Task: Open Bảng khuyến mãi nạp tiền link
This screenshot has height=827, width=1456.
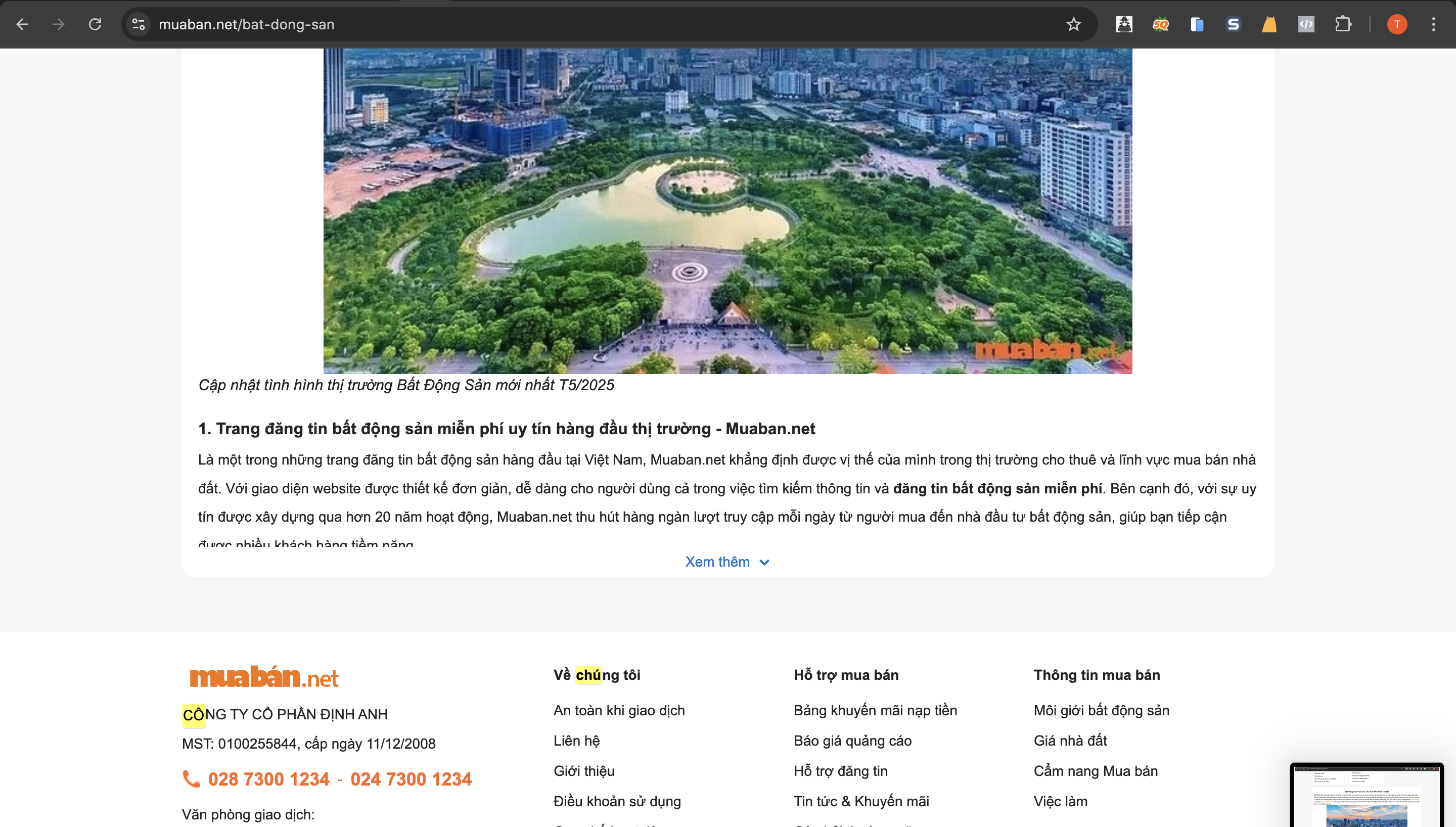Action: tap(875, 711)
